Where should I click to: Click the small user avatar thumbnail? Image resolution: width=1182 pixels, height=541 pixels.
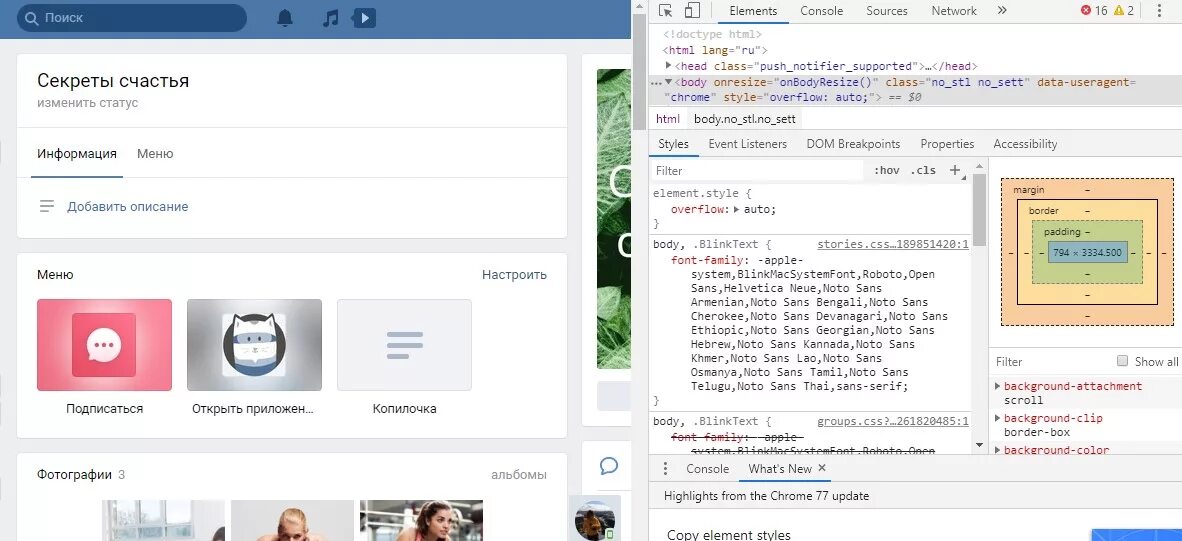pos(595,520)
